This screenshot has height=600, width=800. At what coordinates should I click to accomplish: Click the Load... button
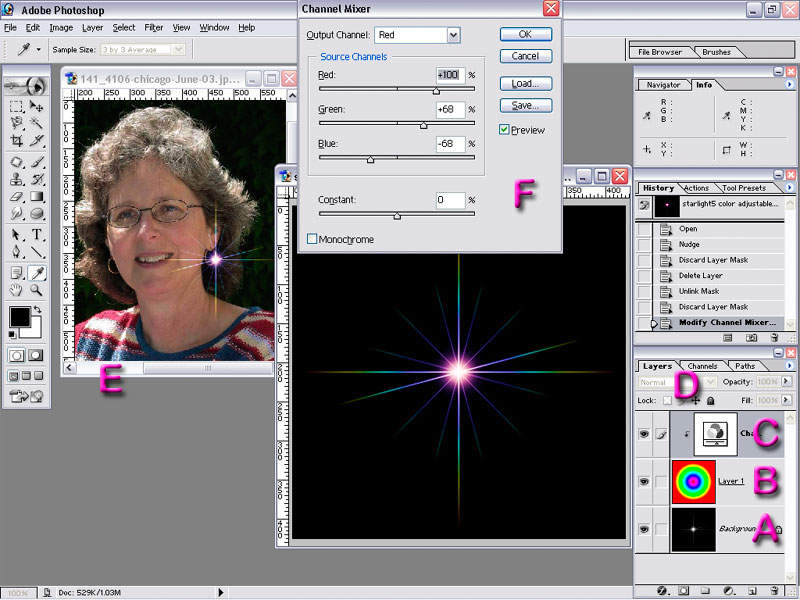[x=526, y=83]
